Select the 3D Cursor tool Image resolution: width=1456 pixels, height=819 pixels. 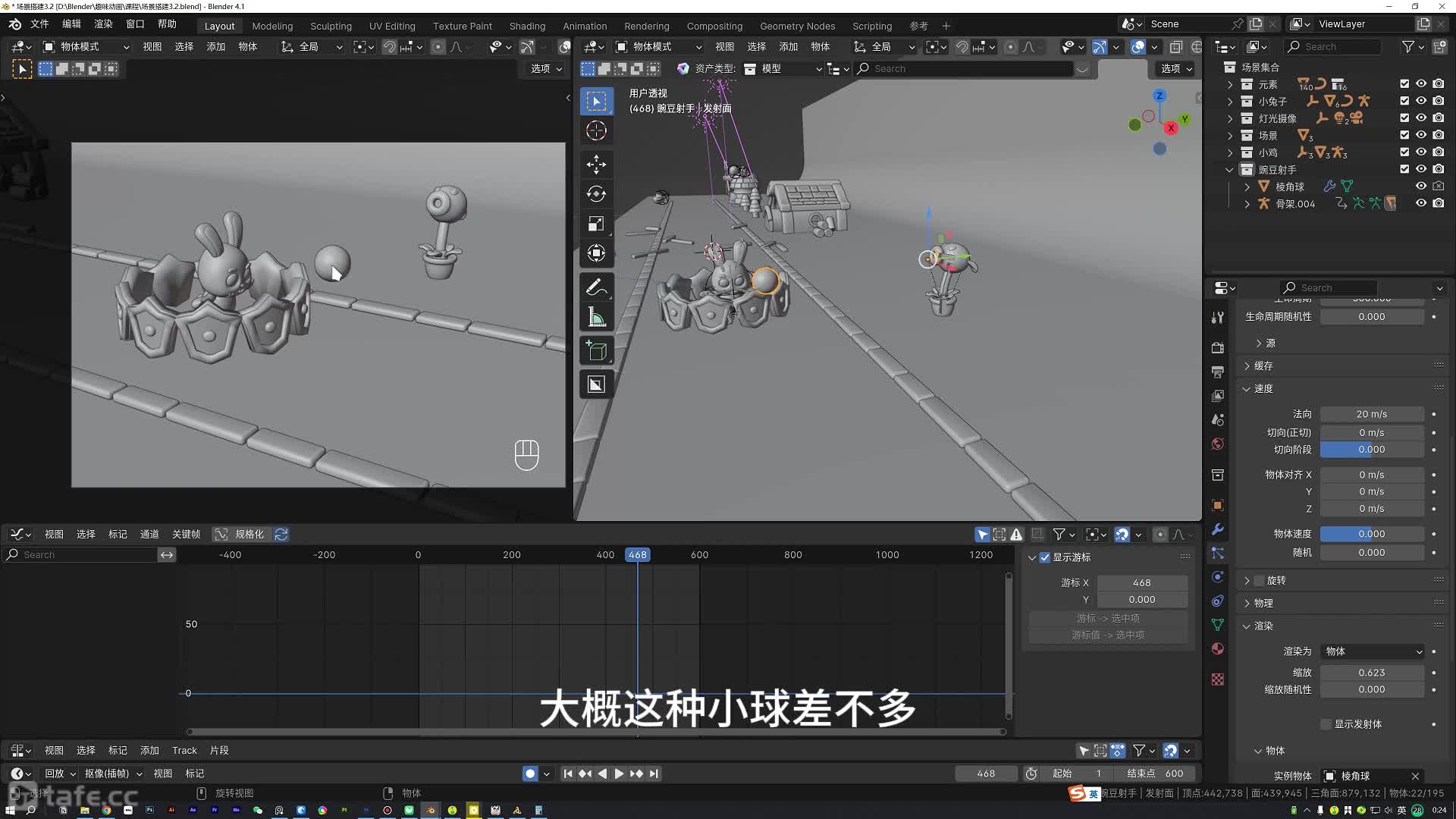[596, 130]
